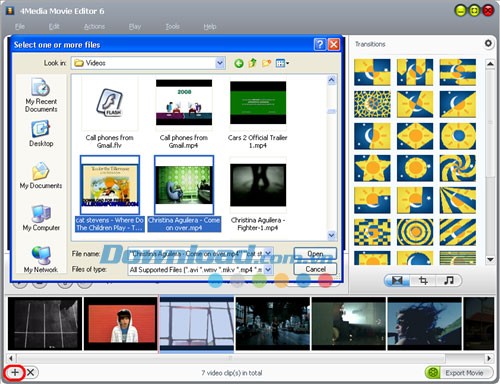Viewport: 500px width, 384px height.
Task: Open My Documents shortcut
Action: coord(41,176)
